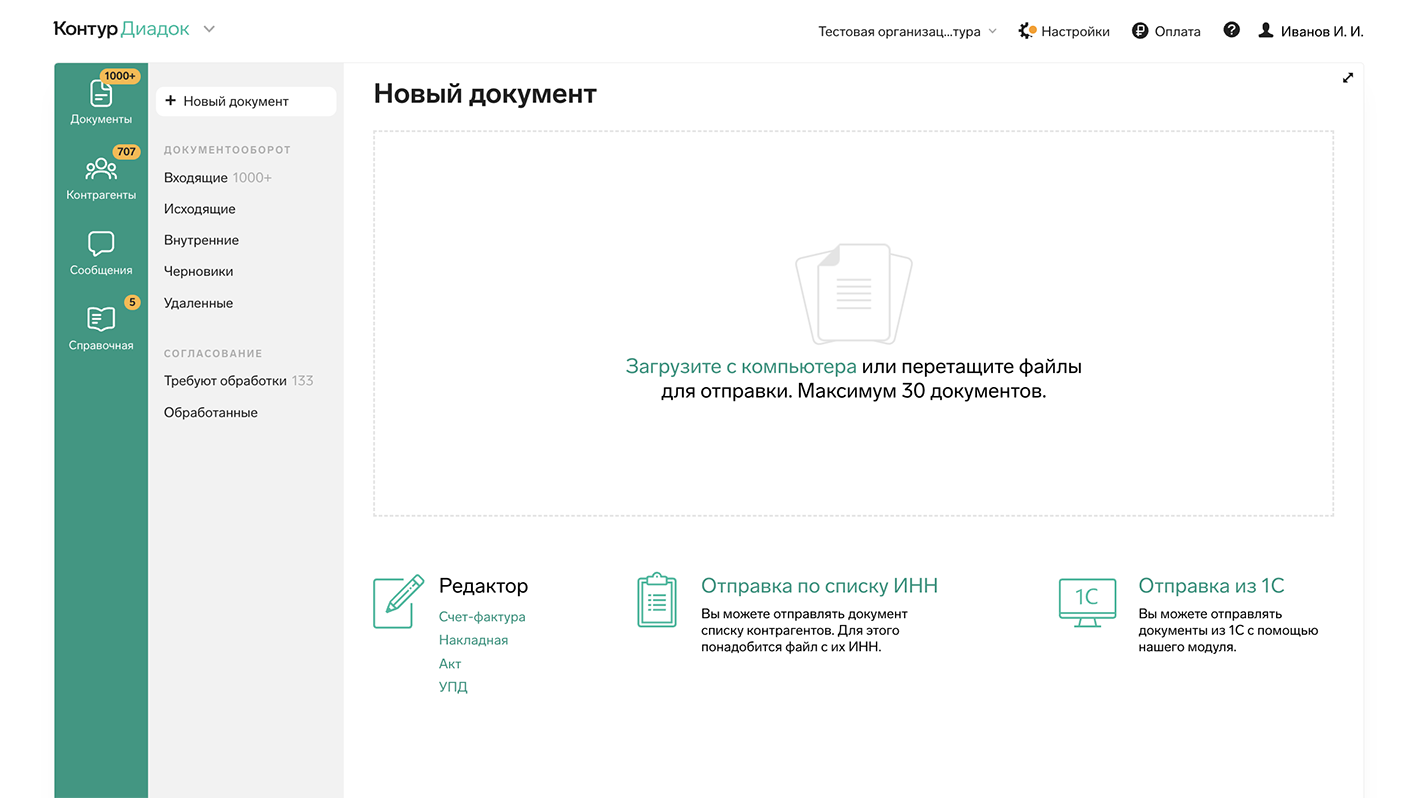Open the Контрагенты people icon

101,169
